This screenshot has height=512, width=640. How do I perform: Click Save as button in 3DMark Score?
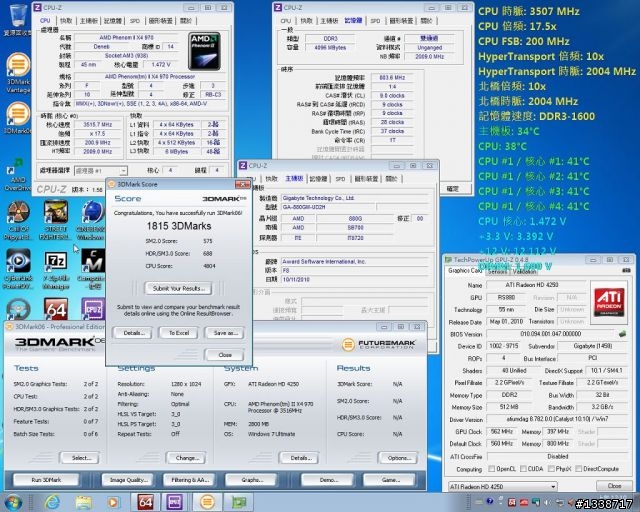pos(225,333)
